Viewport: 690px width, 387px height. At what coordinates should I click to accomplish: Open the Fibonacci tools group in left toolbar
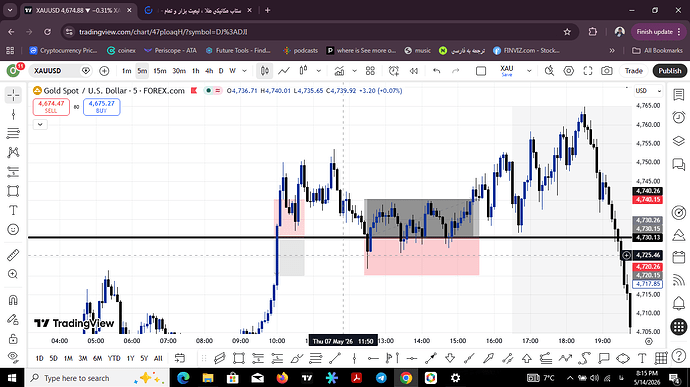[13, 133]
